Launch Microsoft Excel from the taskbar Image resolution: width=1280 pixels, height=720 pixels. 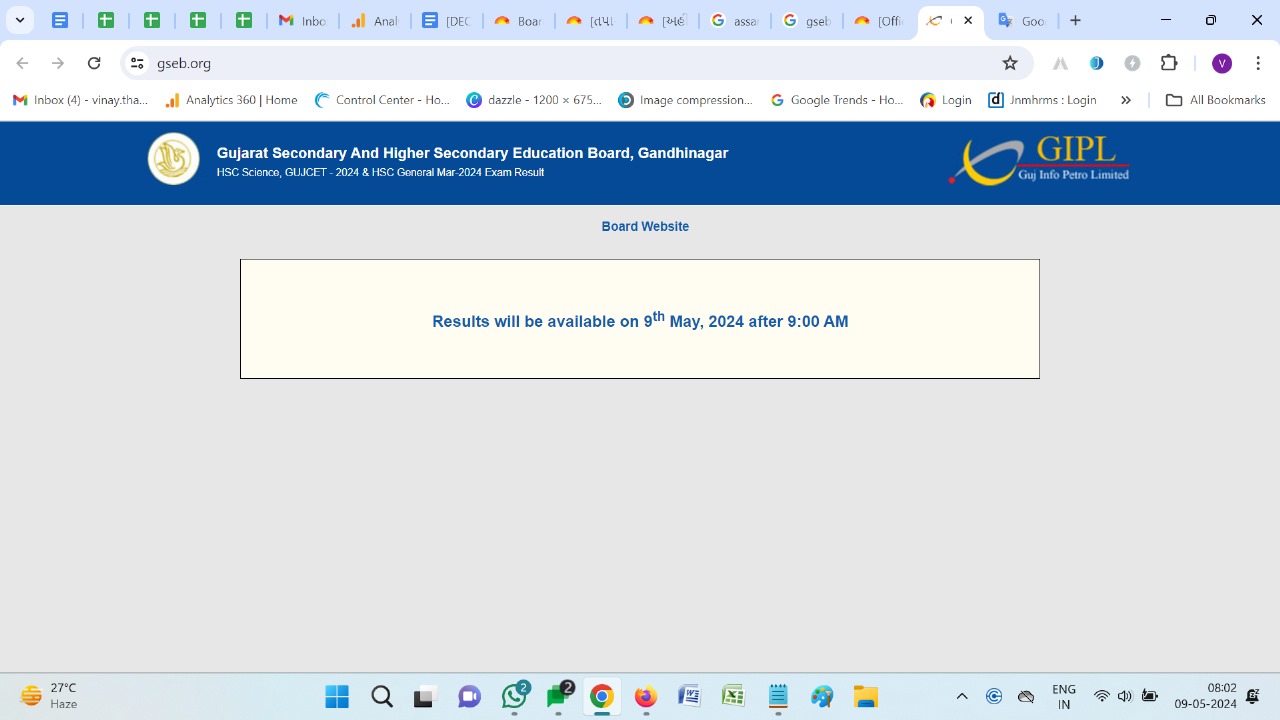(733, 696)
